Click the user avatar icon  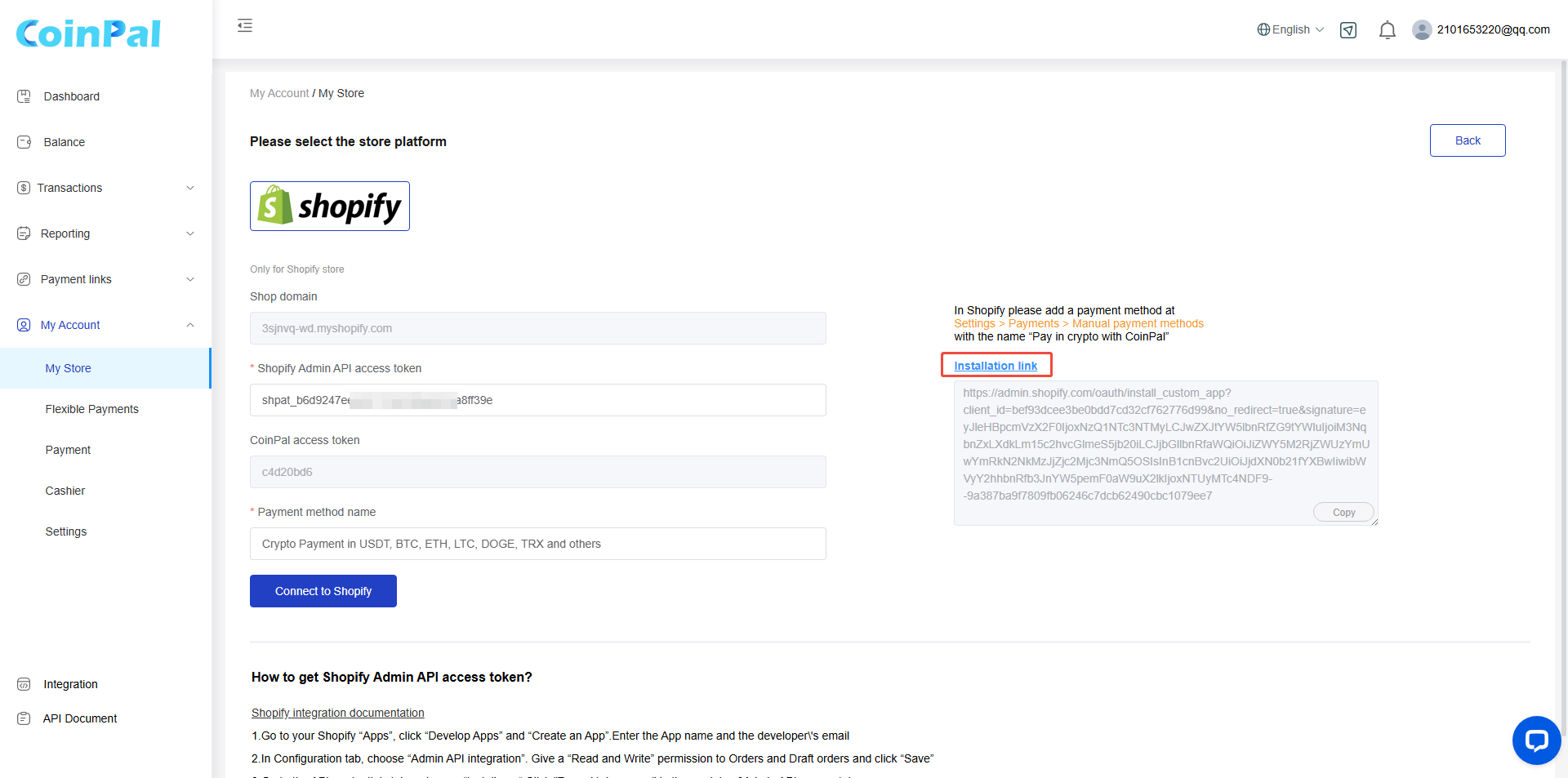[1422, 30]
